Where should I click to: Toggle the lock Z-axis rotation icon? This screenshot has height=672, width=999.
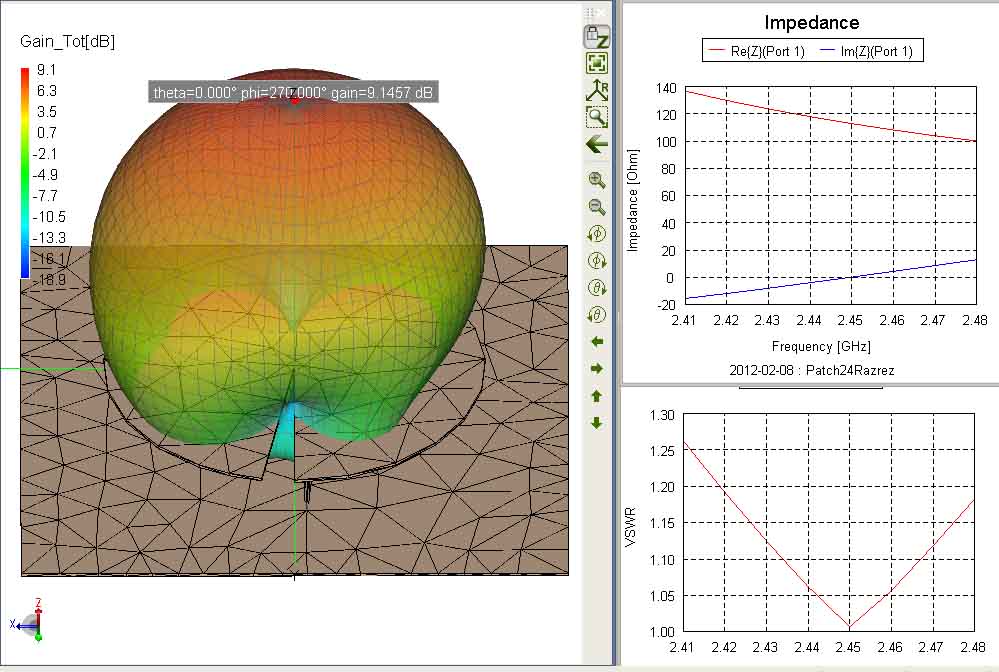[596, 36]
